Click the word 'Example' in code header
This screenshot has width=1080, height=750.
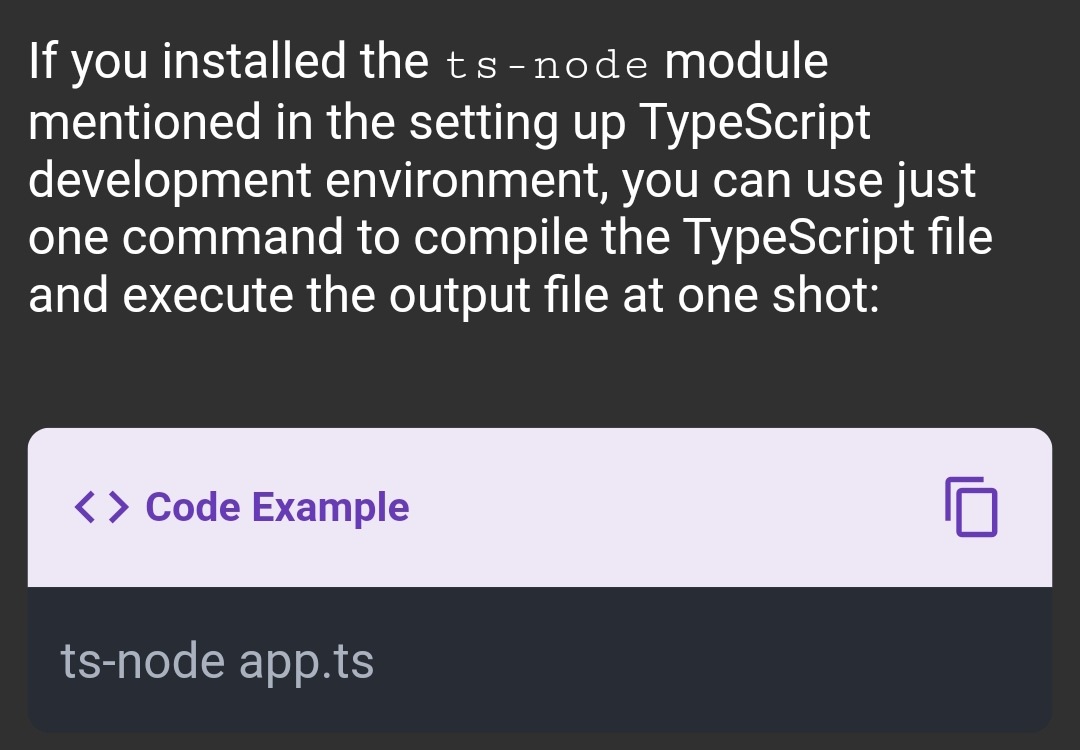coord(331,508)
